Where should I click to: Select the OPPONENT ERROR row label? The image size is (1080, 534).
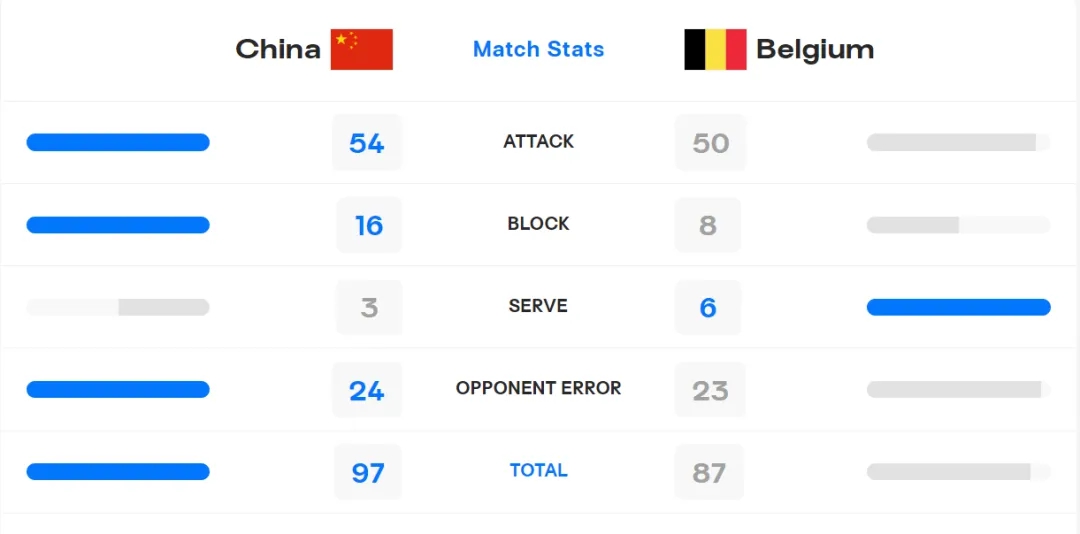click(x=538, y=388)
